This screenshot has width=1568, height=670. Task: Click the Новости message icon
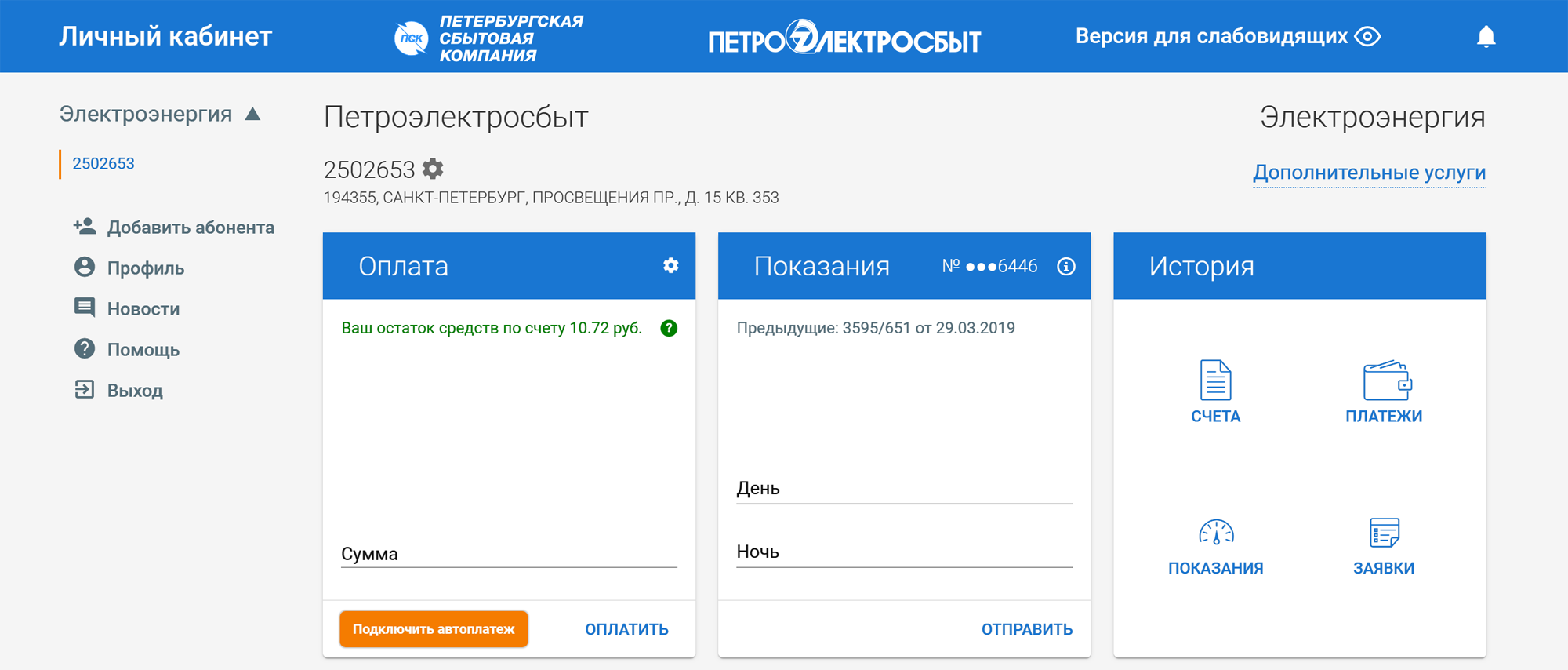point(85,308)
